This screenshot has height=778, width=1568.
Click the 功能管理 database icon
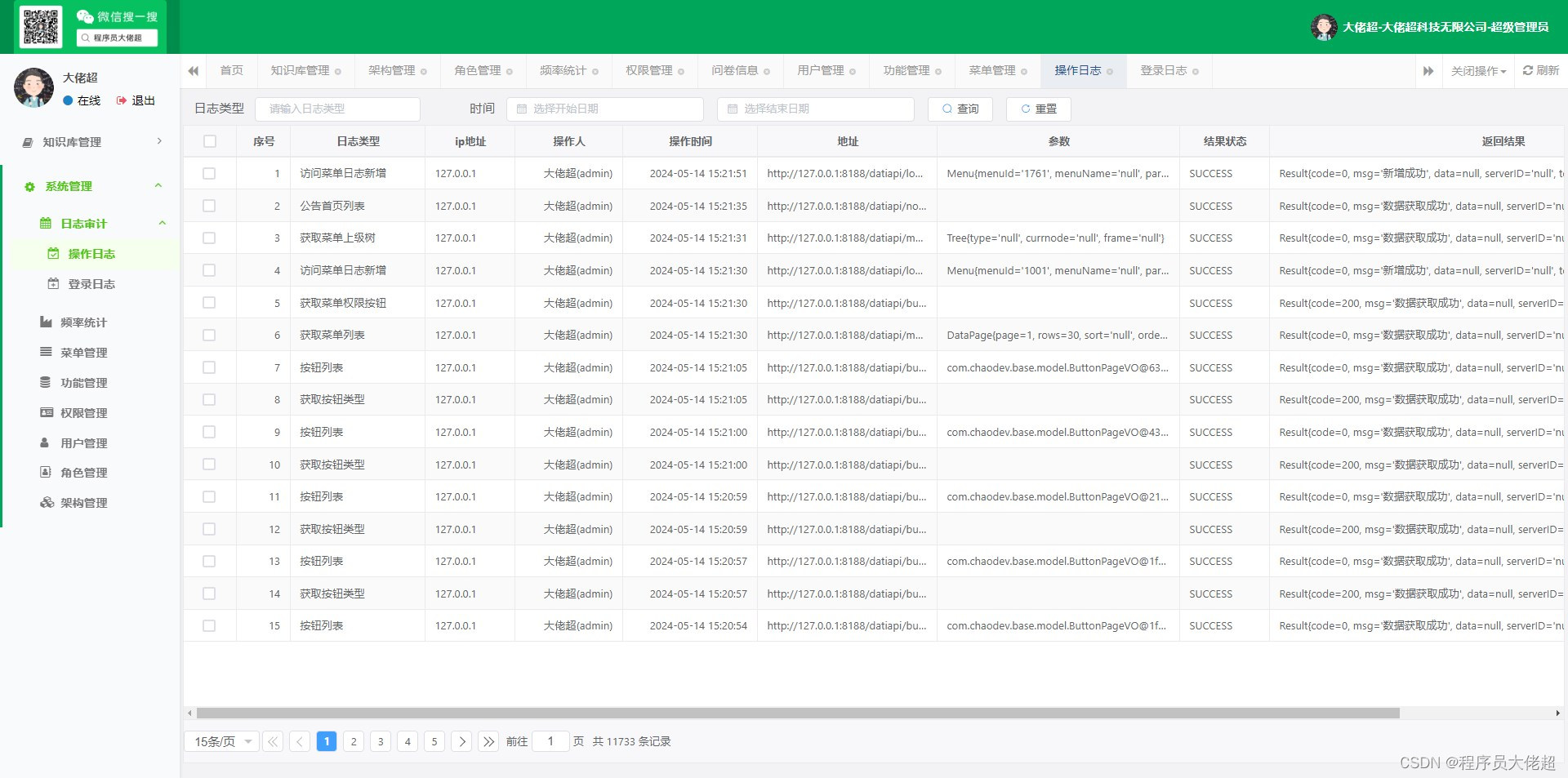point(46,382)
